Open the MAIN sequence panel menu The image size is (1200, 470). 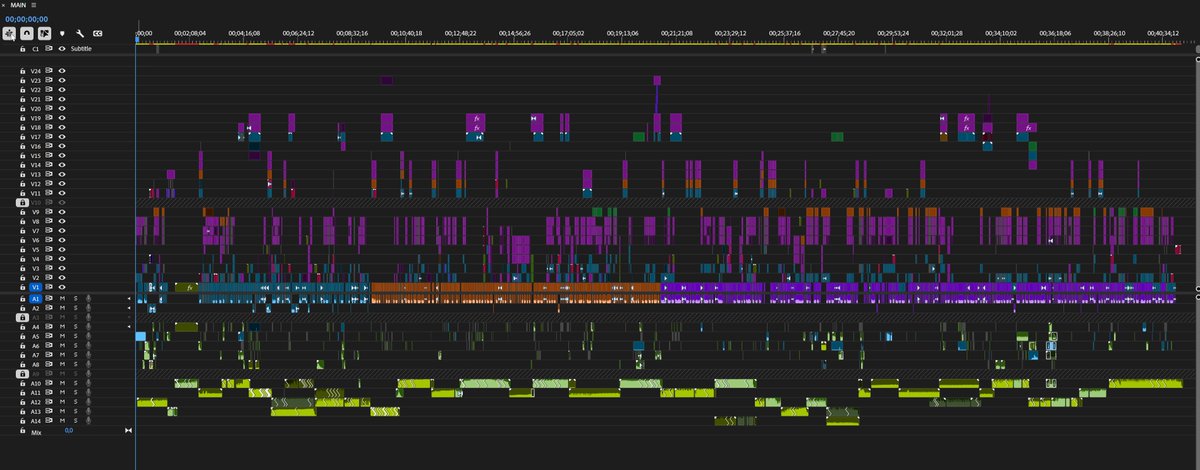[x=34, y=5]
